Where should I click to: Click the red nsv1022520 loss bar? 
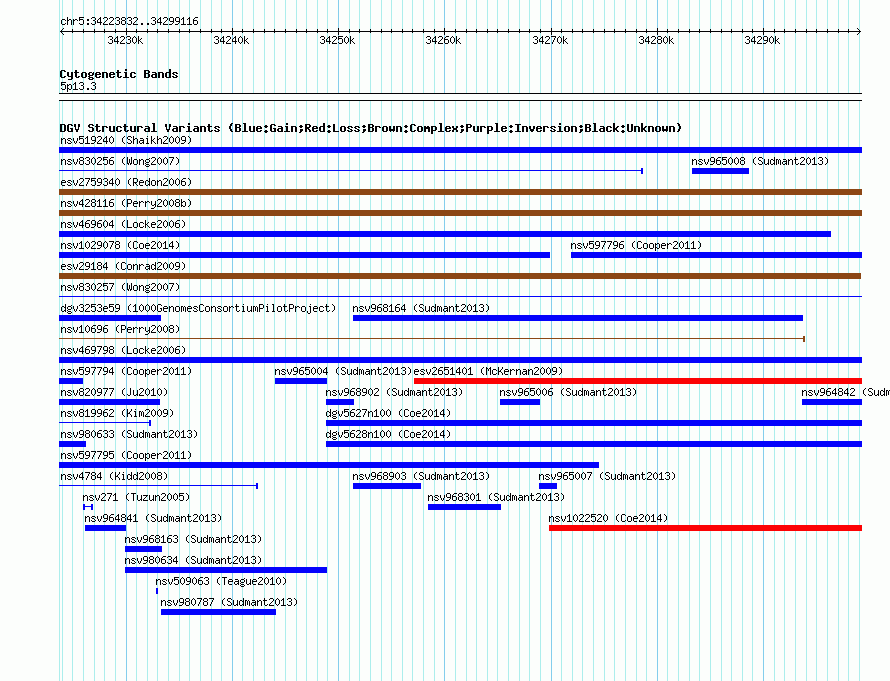(706, 528)
